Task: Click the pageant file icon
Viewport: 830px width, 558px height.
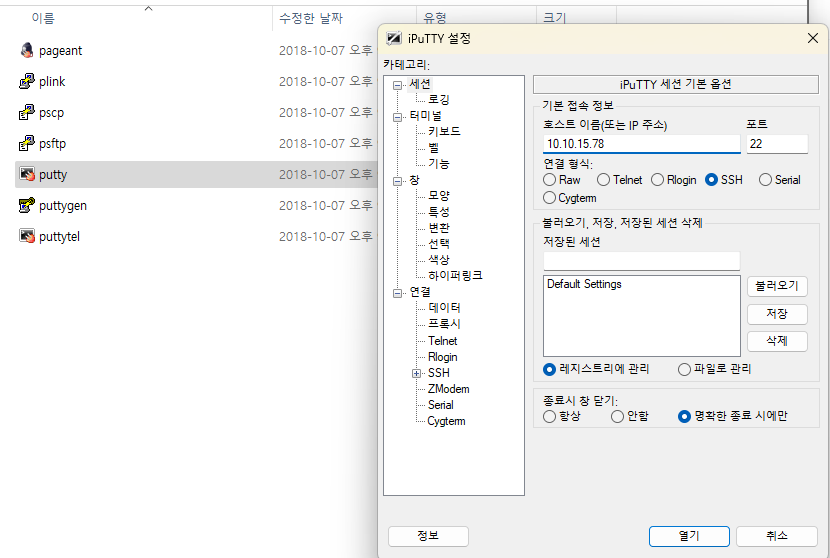Action: (27, 50)
